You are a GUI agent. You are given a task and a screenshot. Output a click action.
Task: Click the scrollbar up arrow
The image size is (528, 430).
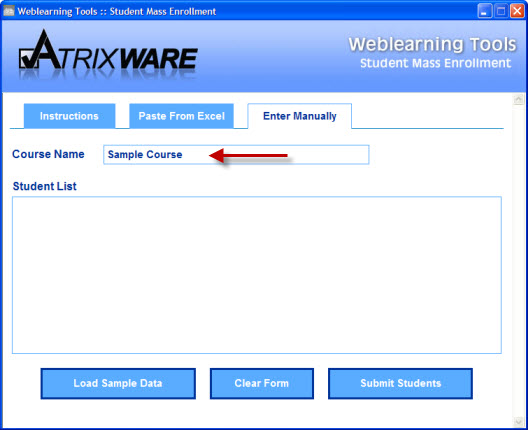click(518, 100)
